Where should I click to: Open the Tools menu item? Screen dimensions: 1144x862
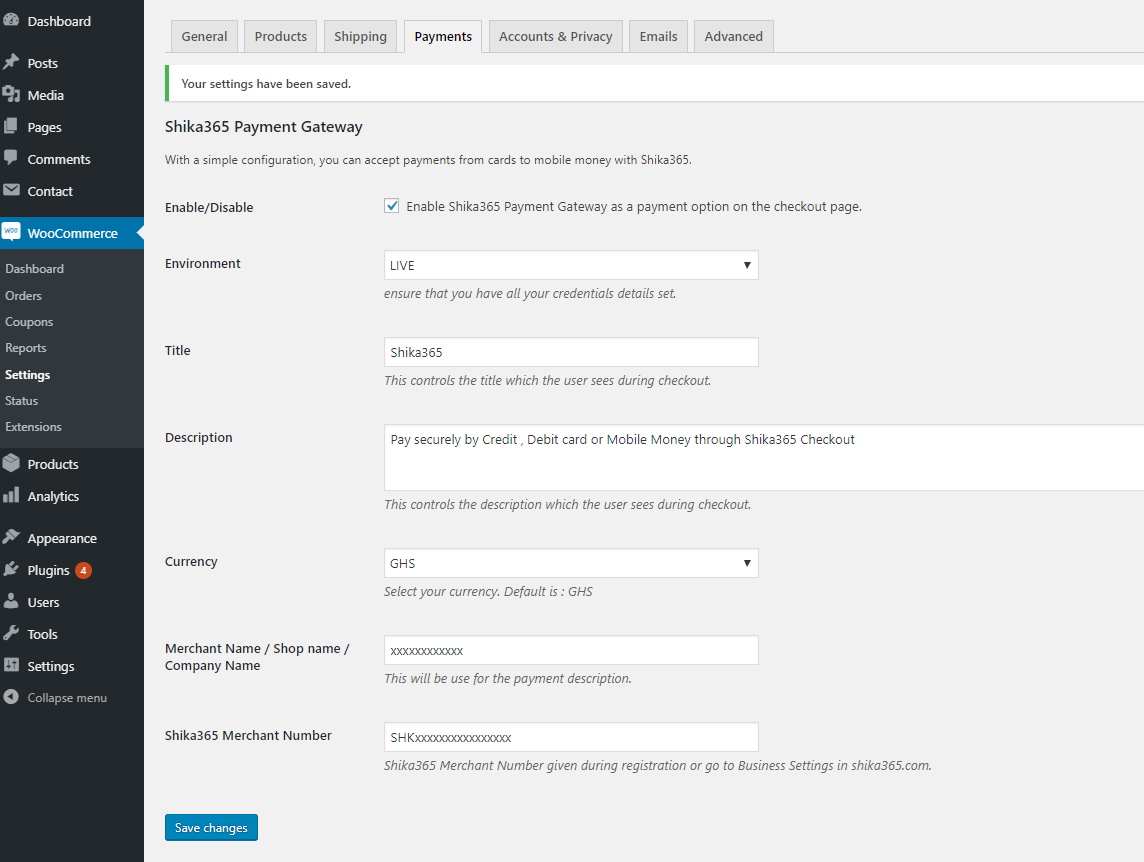tap(42, 634)
